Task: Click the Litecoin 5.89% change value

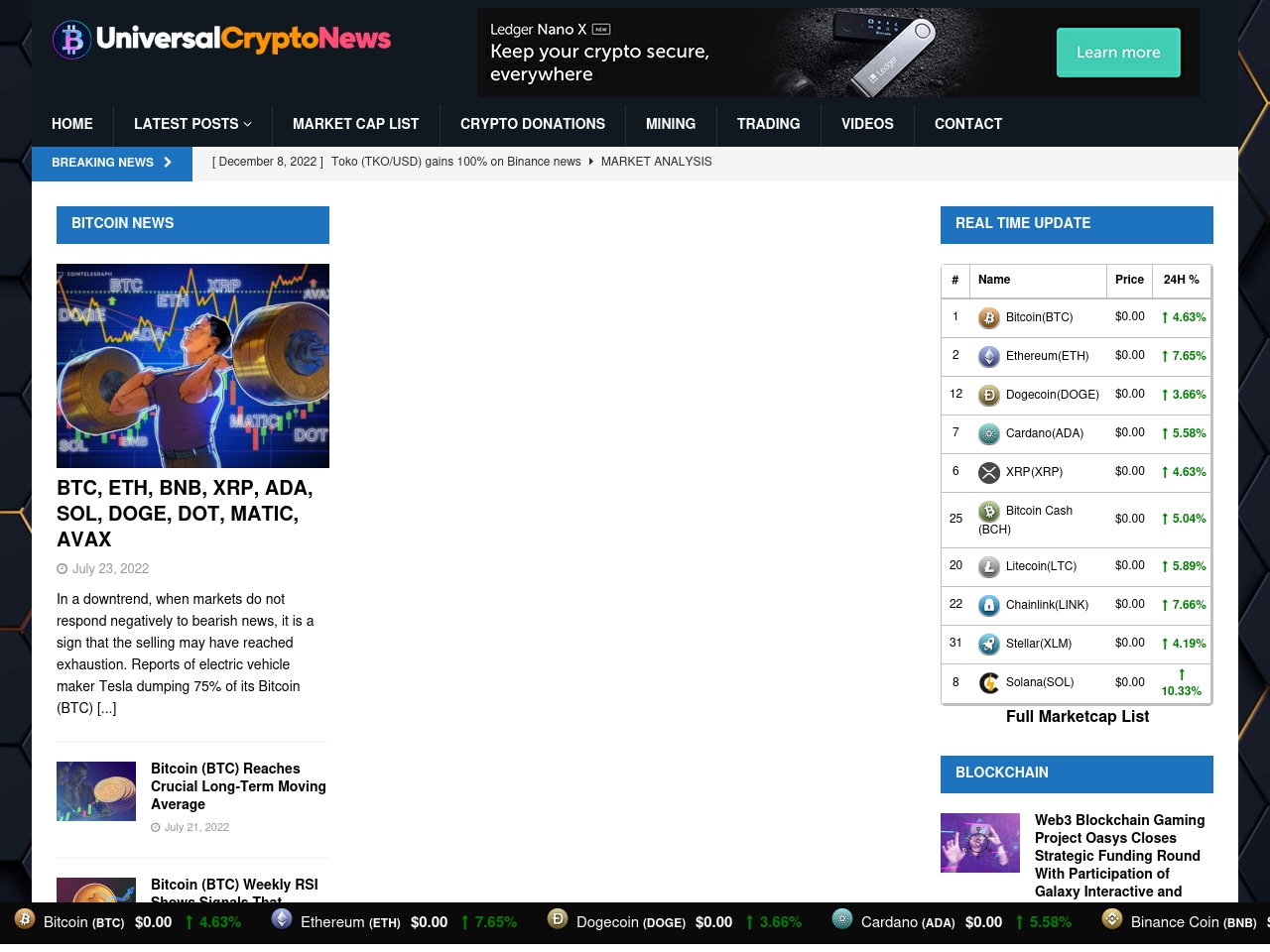Action: coord(1184,566)
